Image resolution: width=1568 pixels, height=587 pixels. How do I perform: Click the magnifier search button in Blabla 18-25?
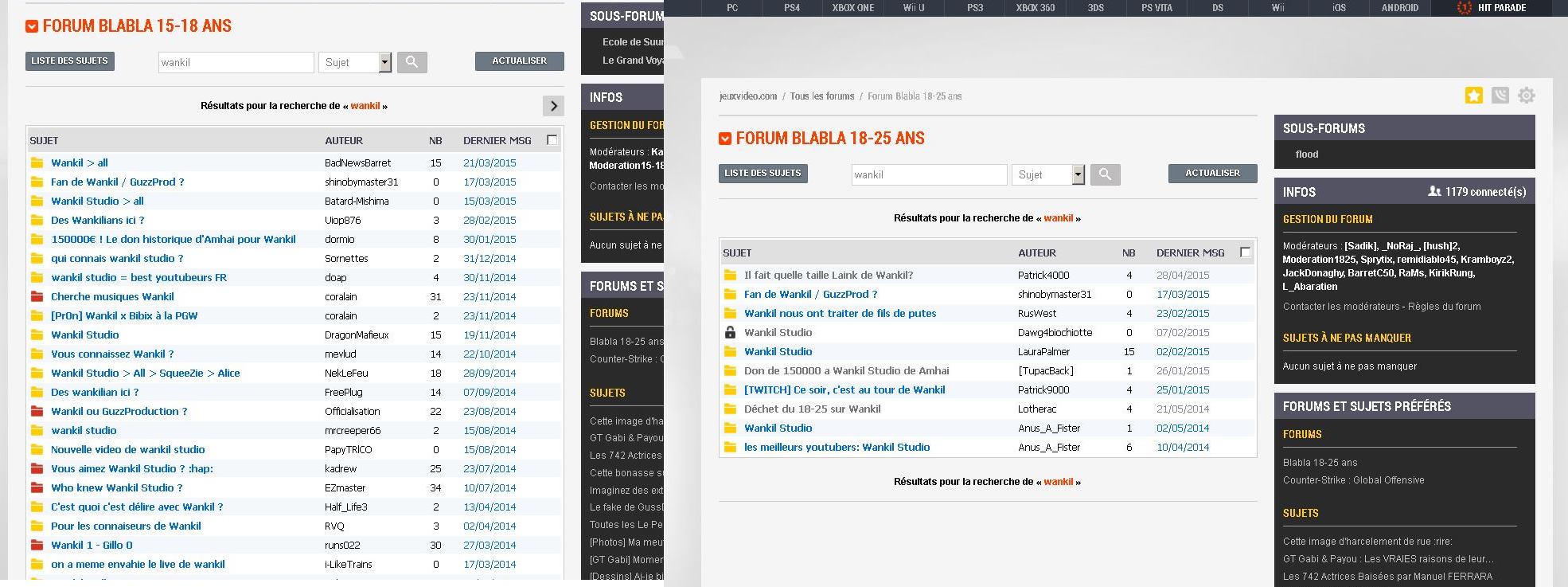pos(1105,174)
